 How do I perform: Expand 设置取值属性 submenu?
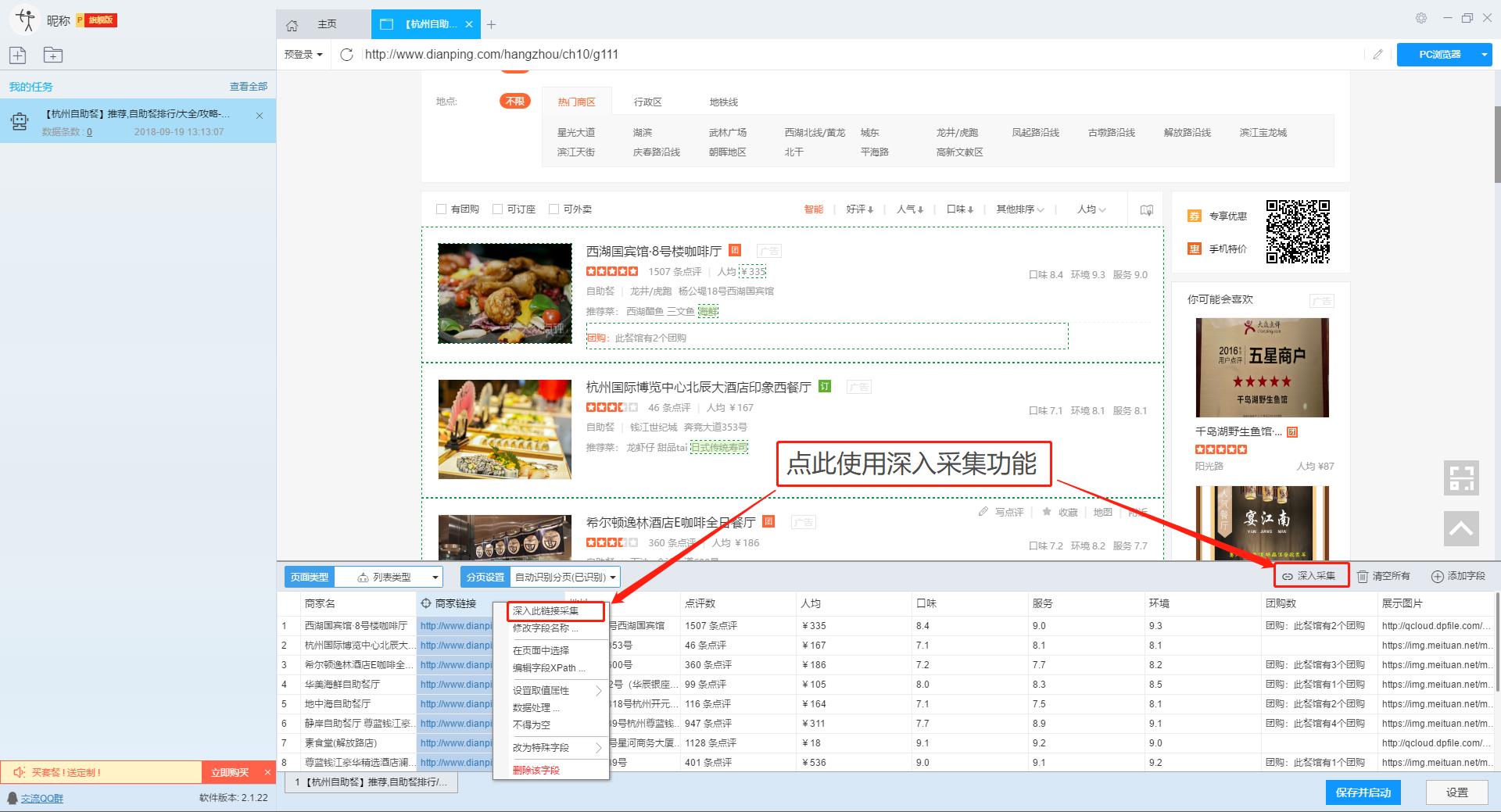(x=550, y=690)
